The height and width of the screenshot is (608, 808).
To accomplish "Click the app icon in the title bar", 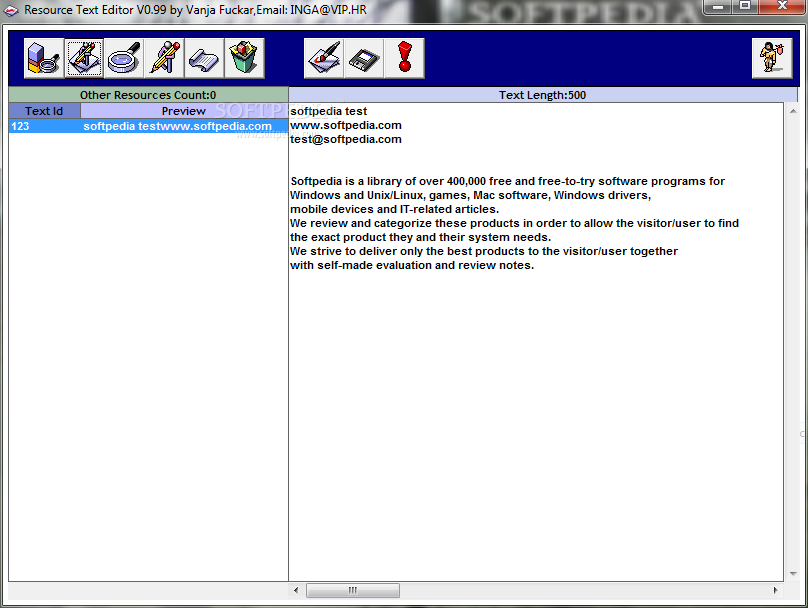I will click(x=10, y=10).
